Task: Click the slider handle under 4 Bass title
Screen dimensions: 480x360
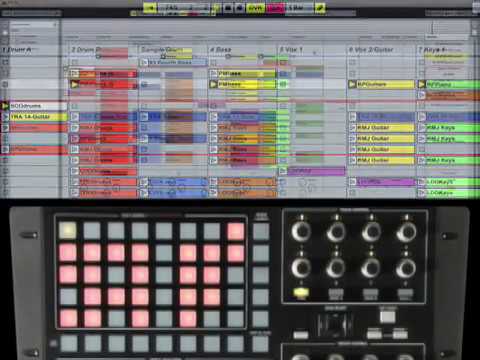Action: [x=228, y=57]
